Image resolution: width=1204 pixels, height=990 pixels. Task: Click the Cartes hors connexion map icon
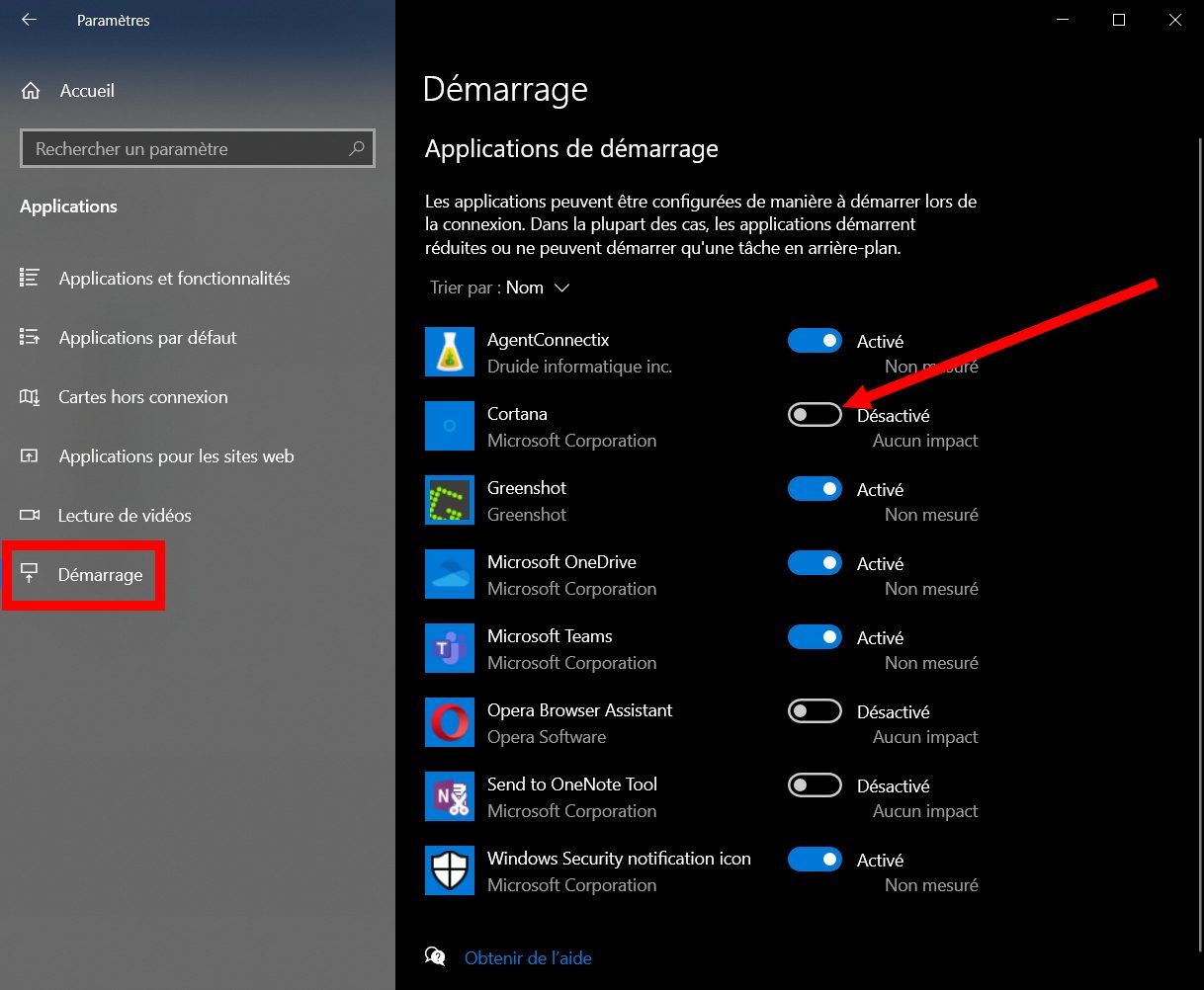[x=30, y=397]
